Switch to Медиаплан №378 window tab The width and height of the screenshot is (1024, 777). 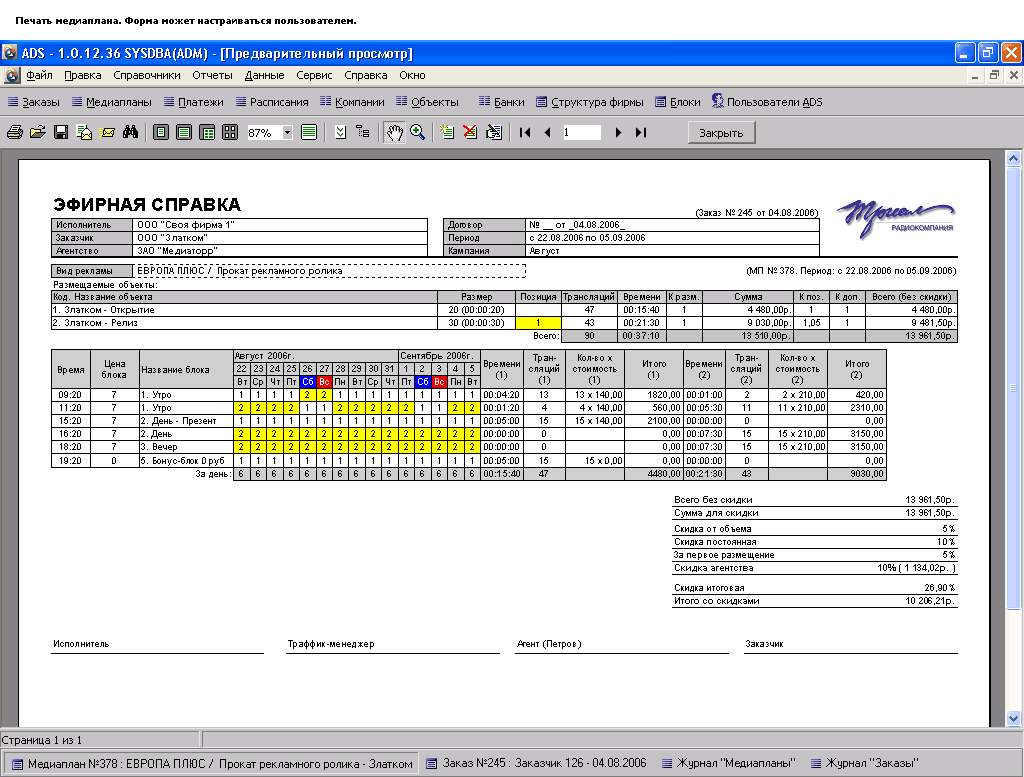click(212, 763)
